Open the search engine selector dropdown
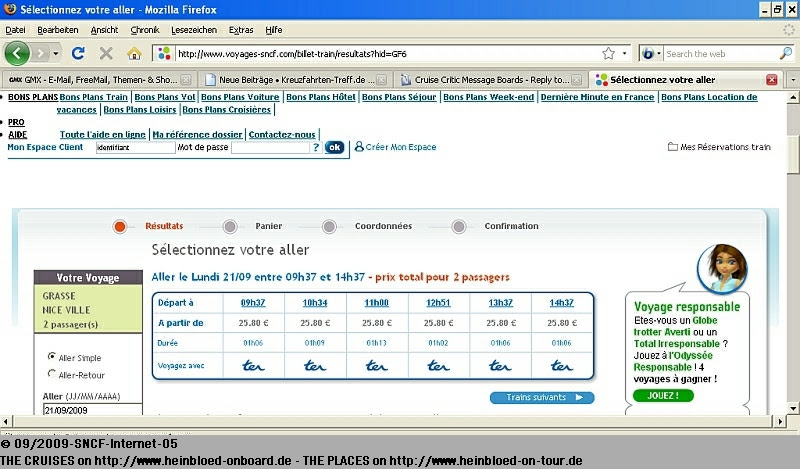Image resolution: width=800 pixels, height=469 pixels. pyautogui.click(x=651, y=53)
